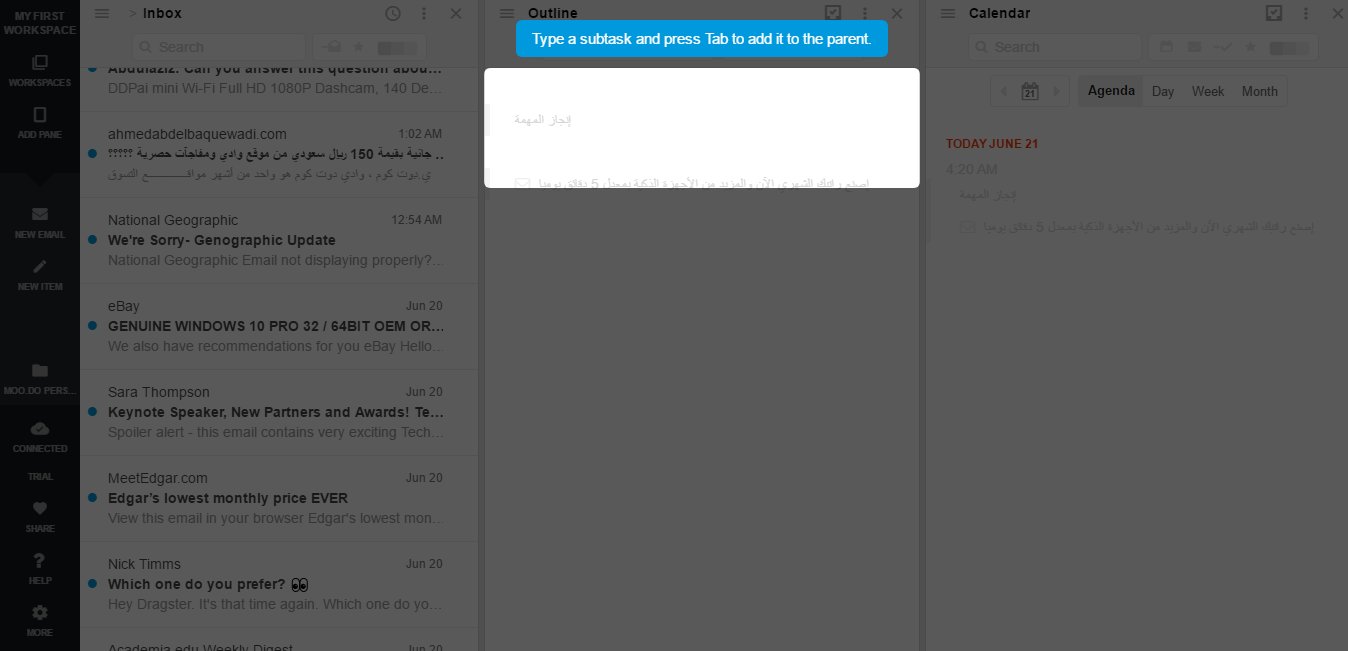
Task: Switch calendar to Month view
Action: pyautogui.click(x=1259, y=91)
